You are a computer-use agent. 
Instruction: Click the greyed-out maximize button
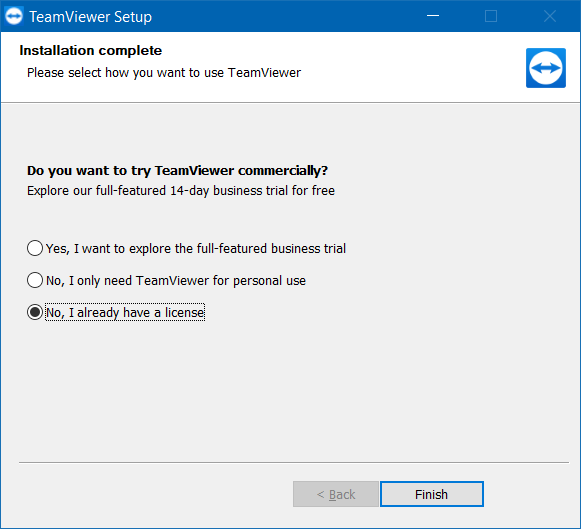coord(491,16)
